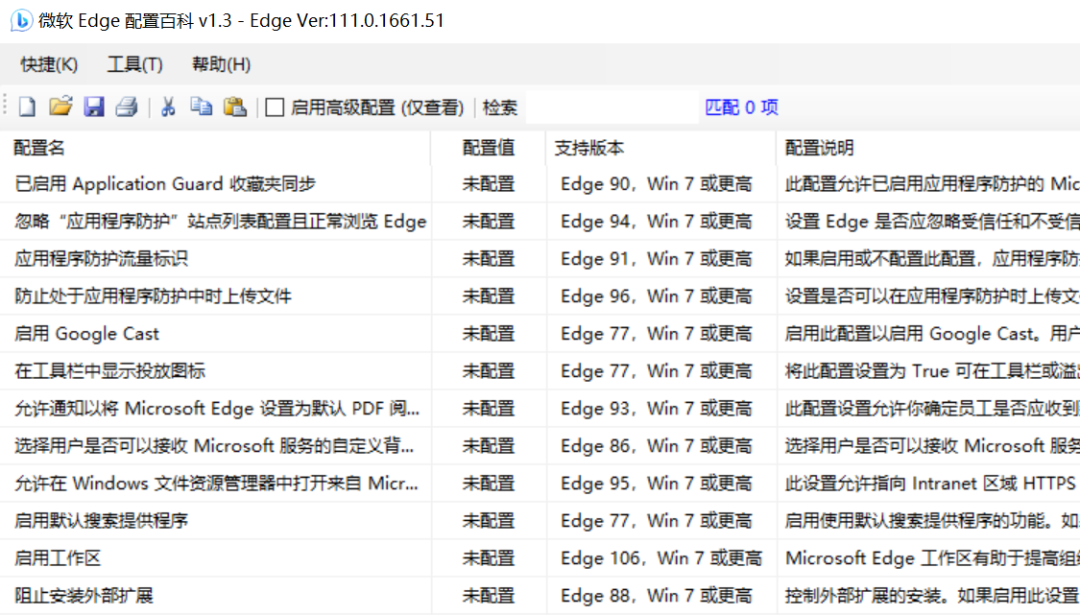
Task: Click the New file toolbar icon
Action: point(28,107)
